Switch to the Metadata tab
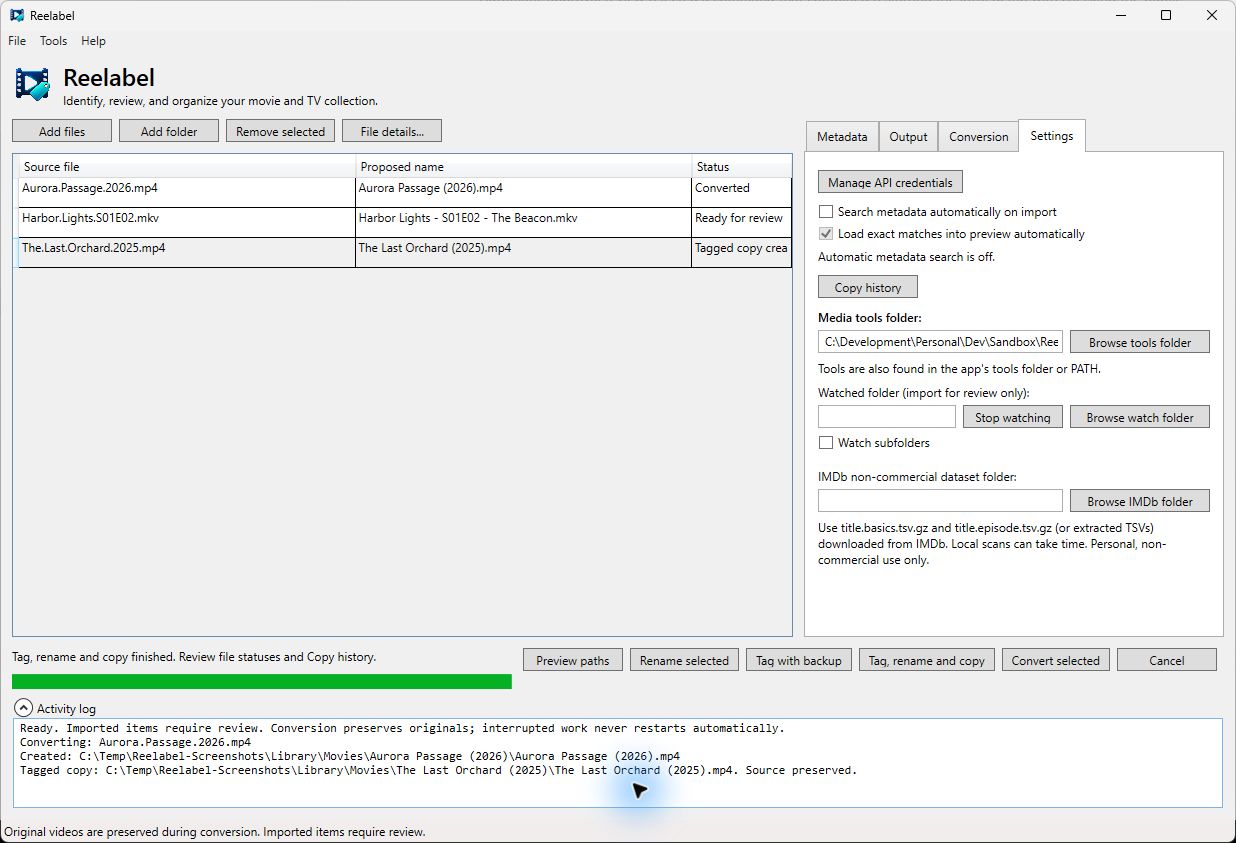 [x=842, y=137]
